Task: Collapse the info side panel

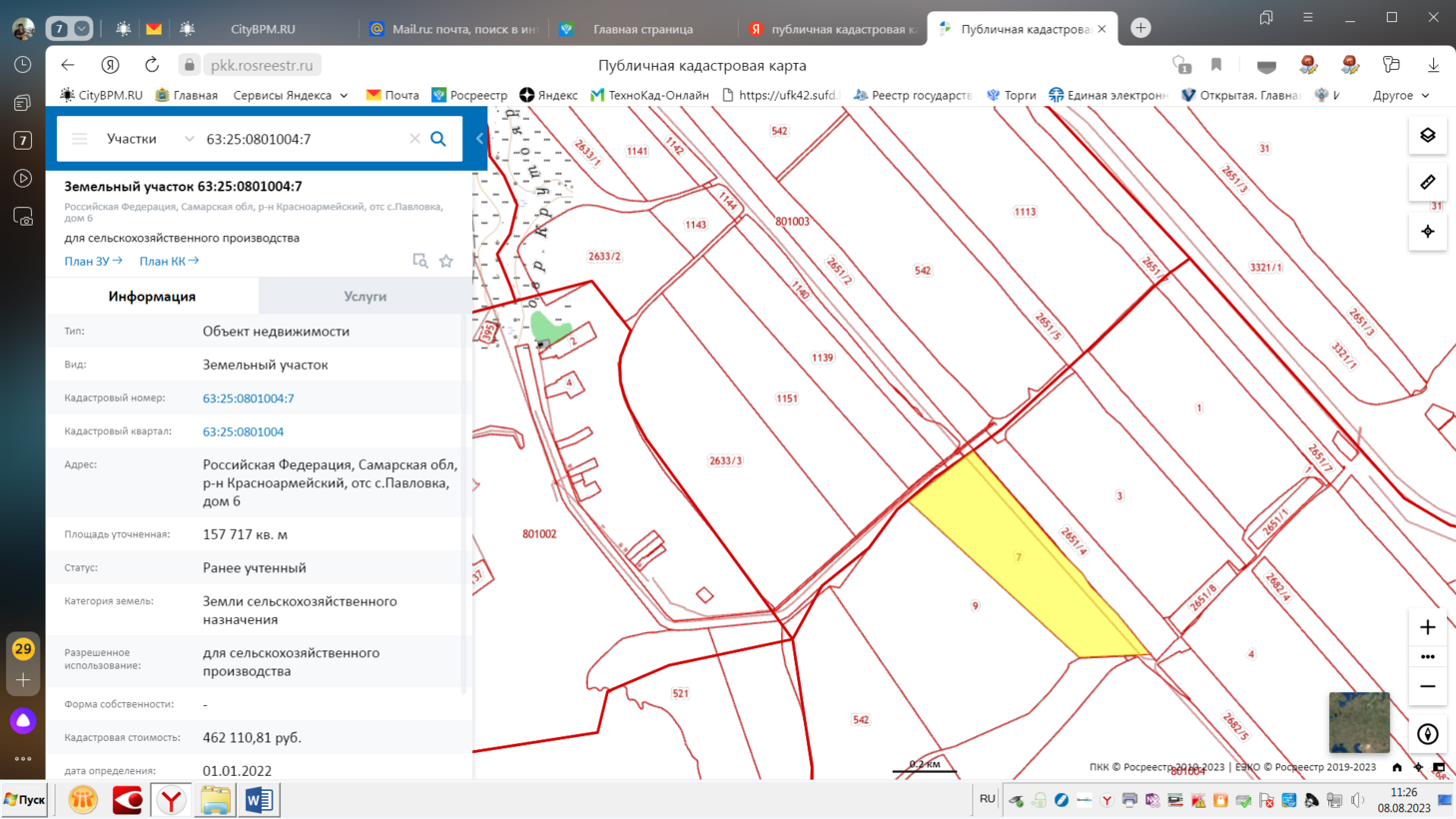Action: pos(479,139)
